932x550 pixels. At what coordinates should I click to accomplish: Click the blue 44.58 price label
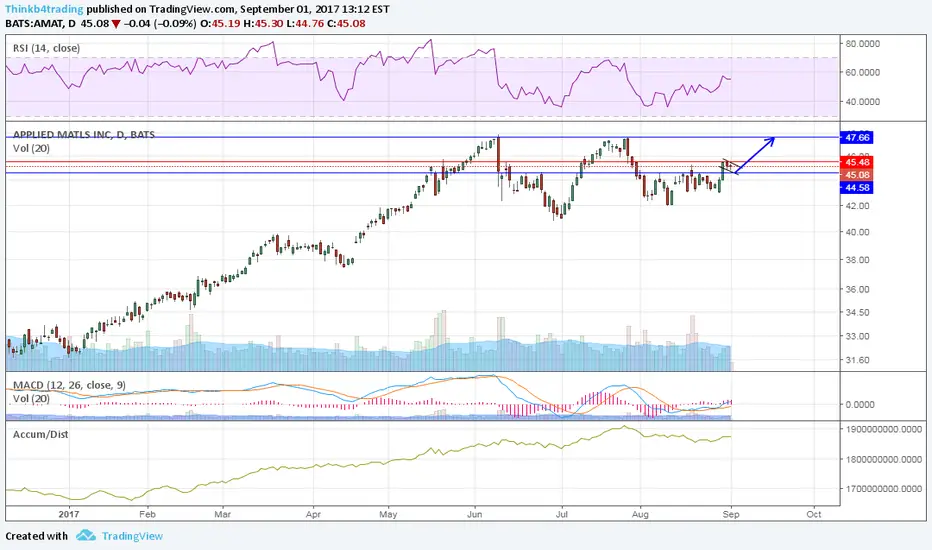pyautogui.click(x=857, y=187)
